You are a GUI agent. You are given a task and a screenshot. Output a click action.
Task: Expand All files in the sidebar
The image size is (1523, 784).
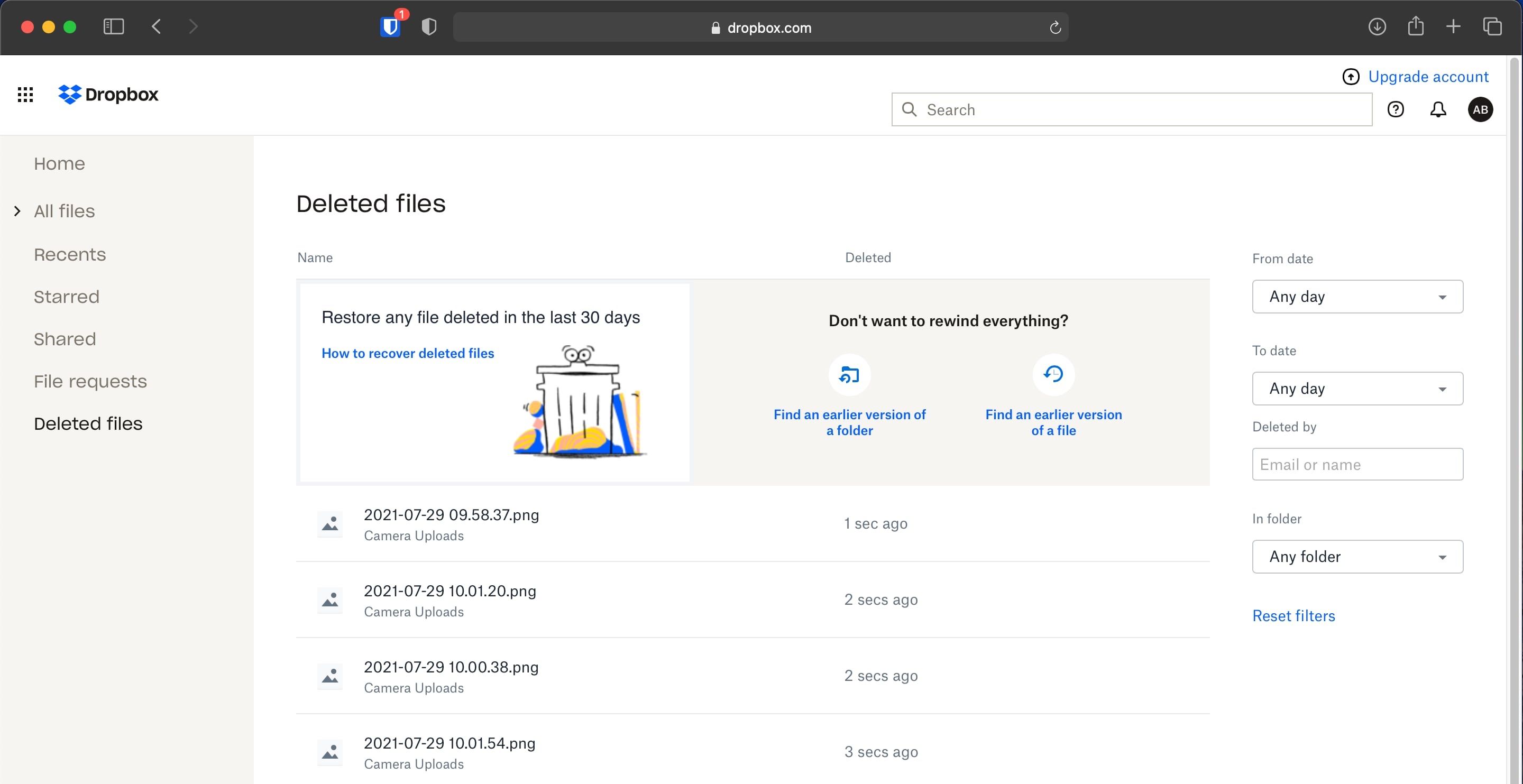coord(16,211)
